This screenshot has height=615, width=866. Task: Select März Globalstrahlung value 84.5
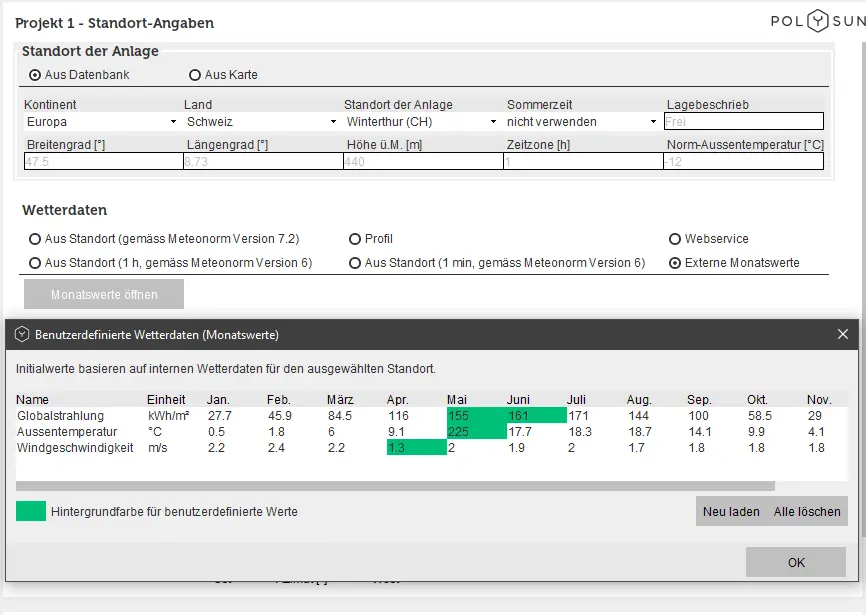tap(340, 416)
